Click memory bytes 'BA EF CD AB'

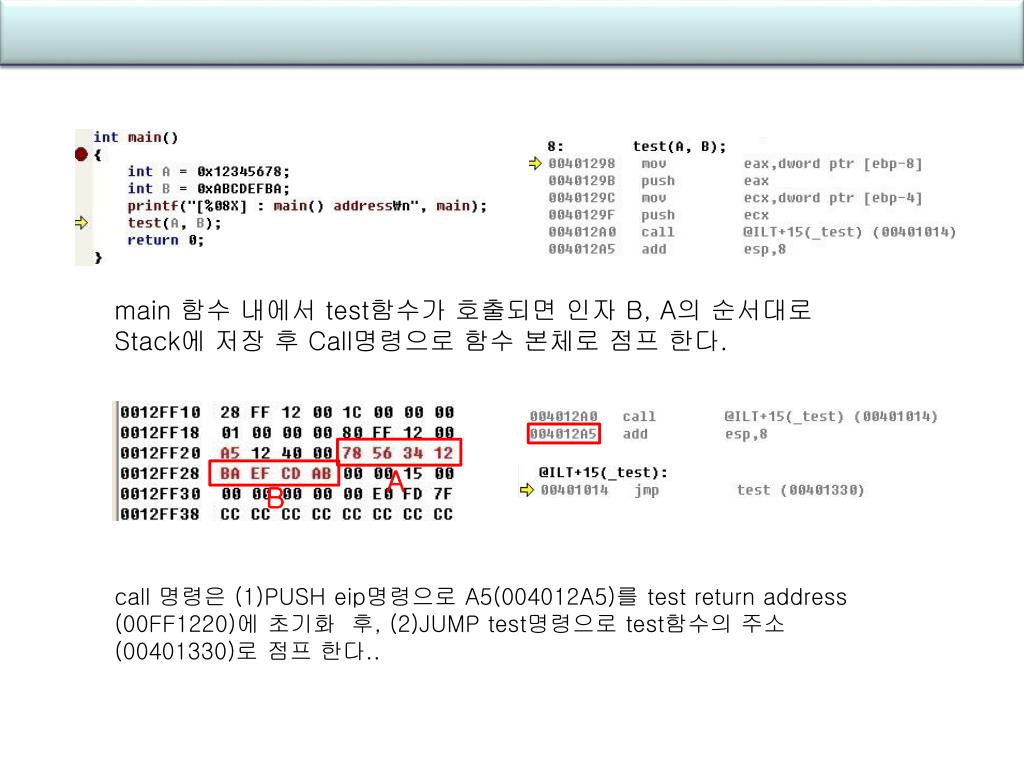(276, 473)
